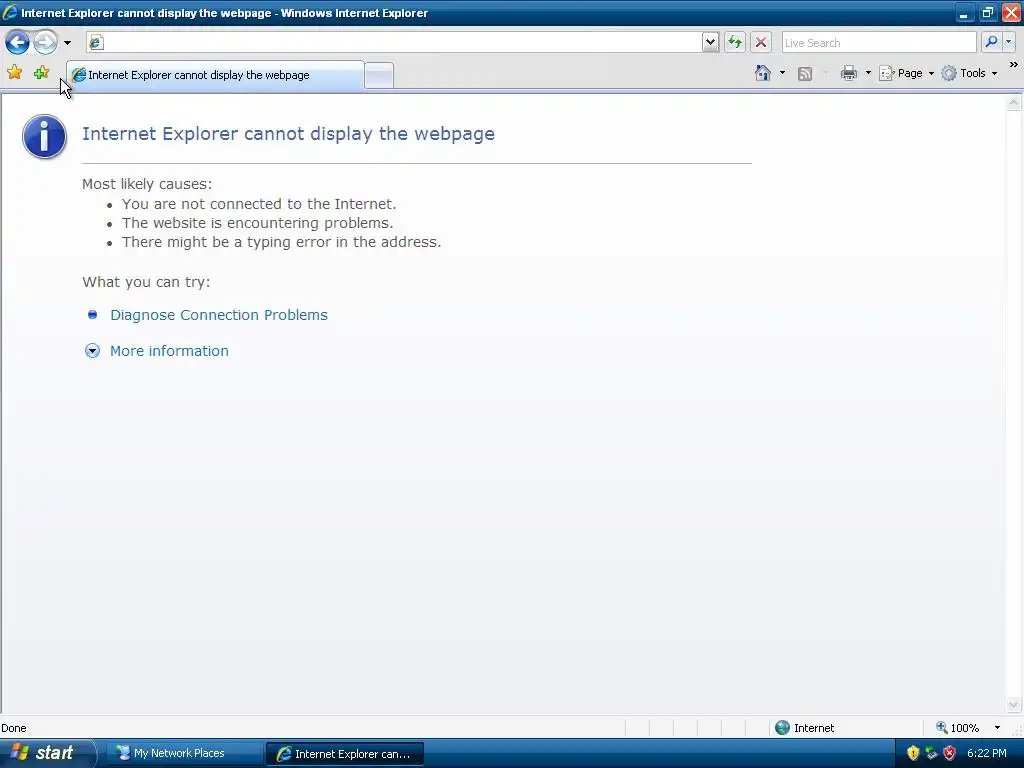The height and width of the screenshot is (768, 1024).
Task: Click 'Most likely causes:' text
Action: 147,184
